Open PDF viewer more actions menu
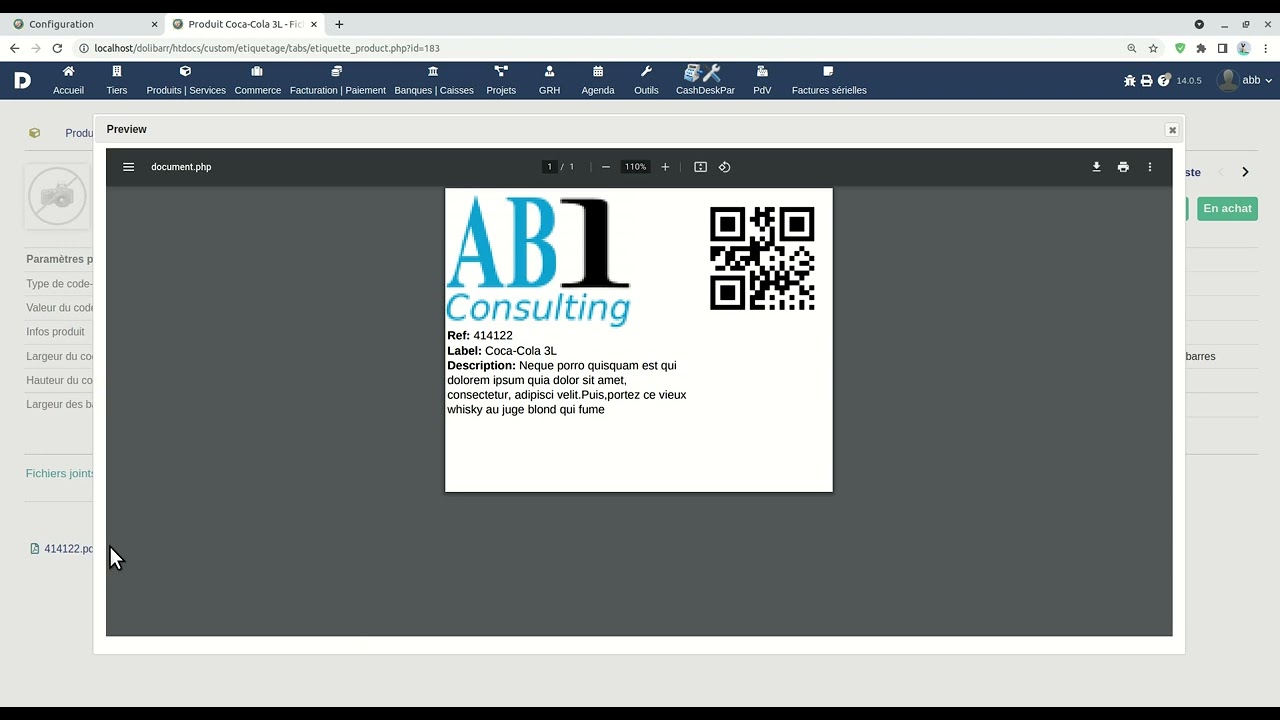The image size is (1280, 720). click(1150, 167)
